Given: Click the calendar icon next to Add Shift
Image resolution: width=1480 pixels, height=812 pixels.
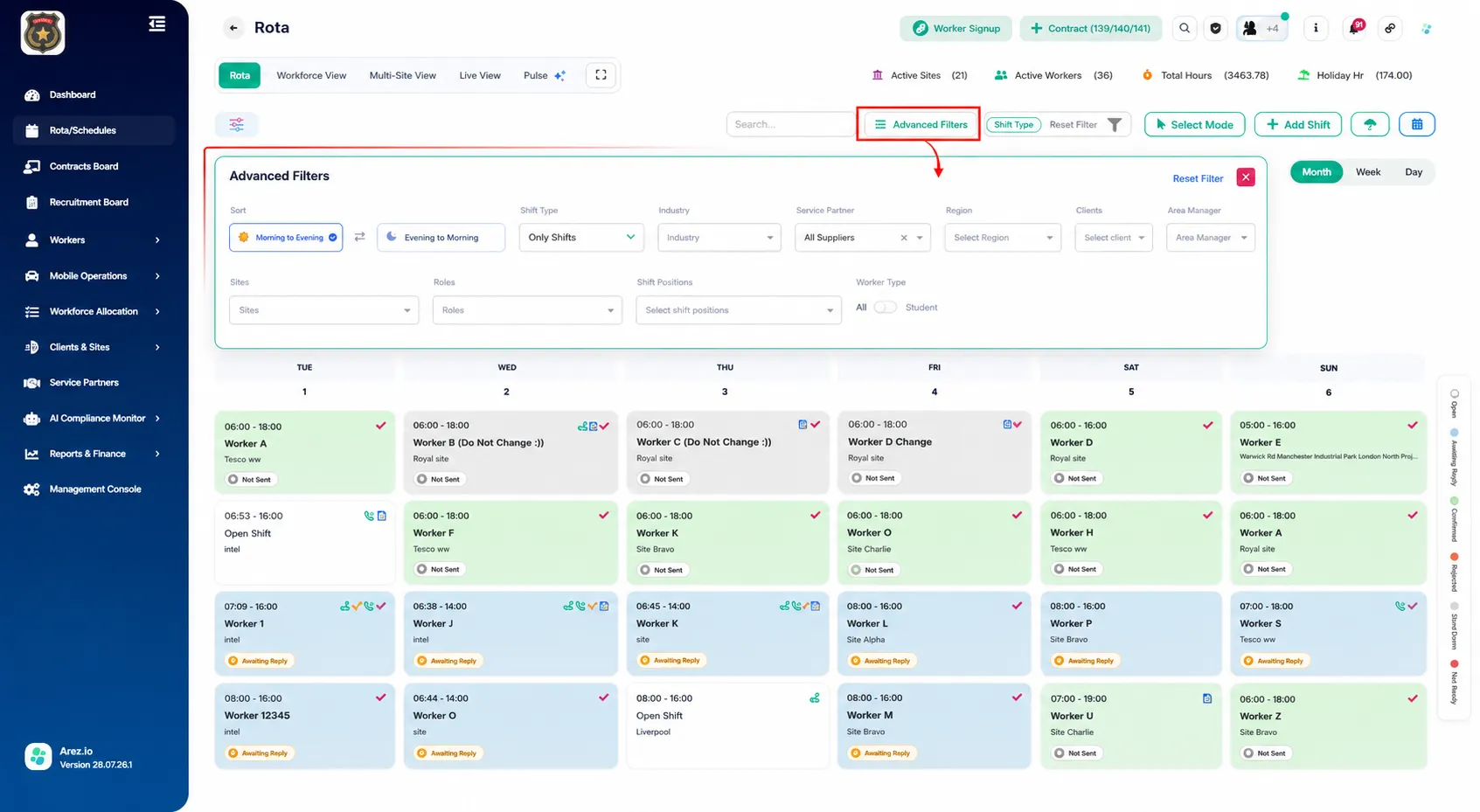Looking at the screenshot, I should tap(1416, 124).
